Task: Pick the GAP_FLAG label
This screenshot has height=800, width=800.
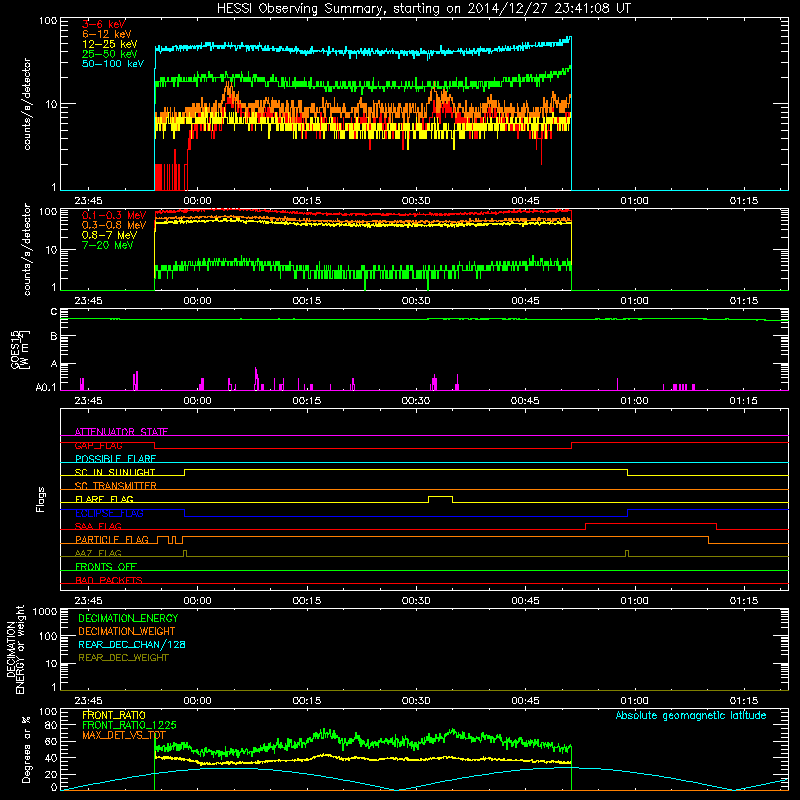Action: coord(98,445)
